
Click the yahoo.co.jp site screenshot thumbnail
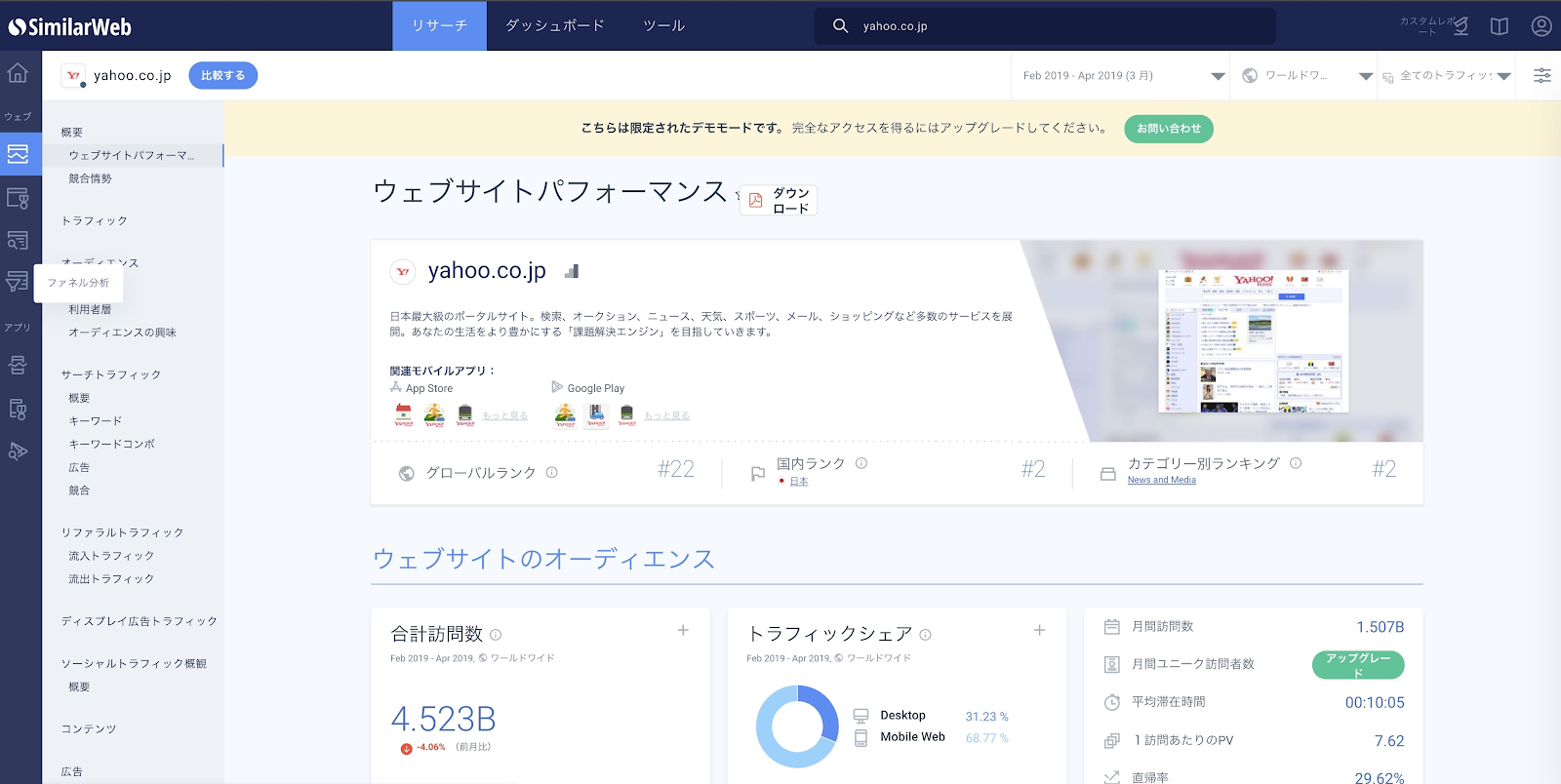(x=1253, y=341)
